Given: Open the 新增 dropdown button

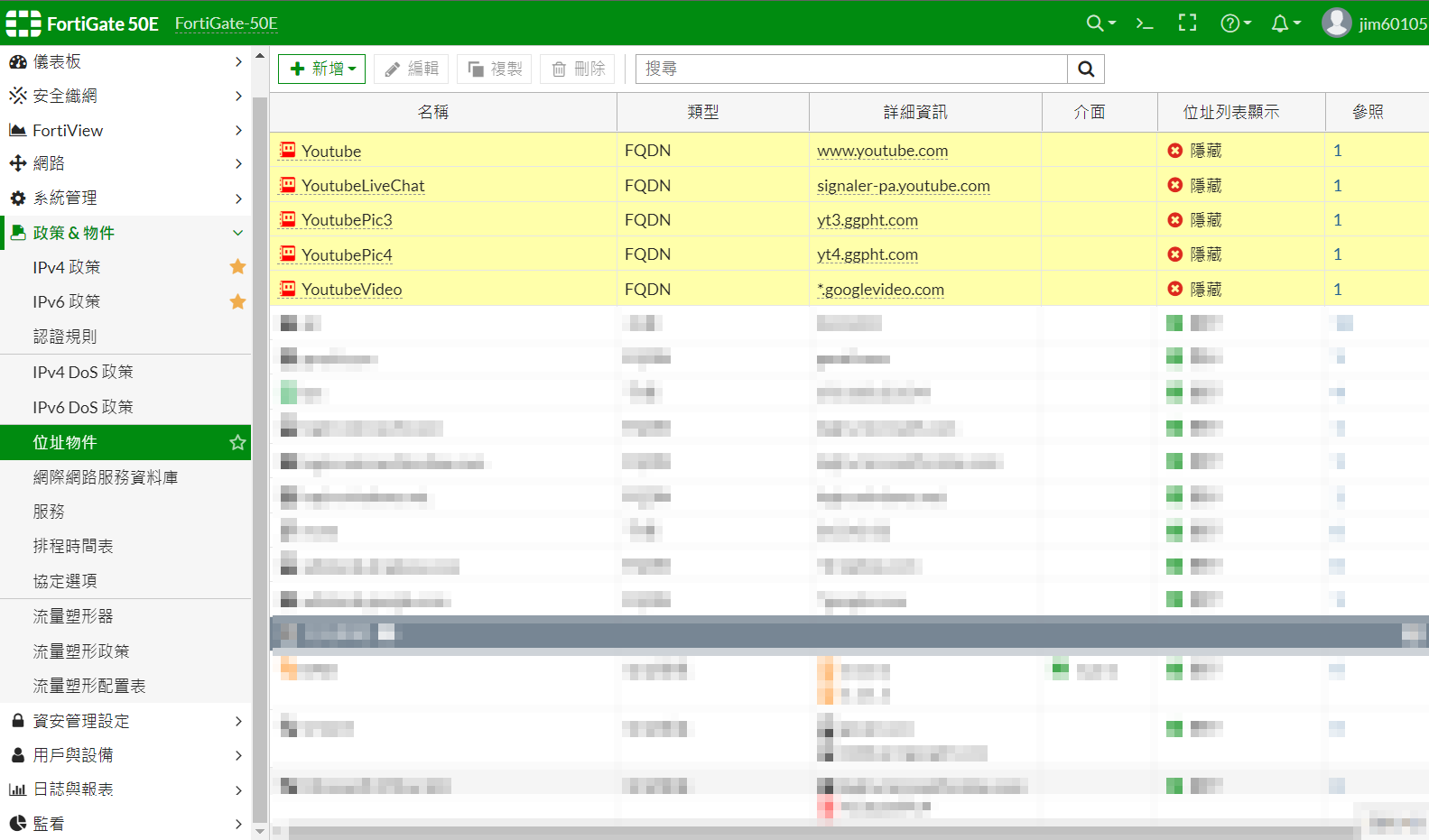Looking at the screenshot, I should coord(321,69).
